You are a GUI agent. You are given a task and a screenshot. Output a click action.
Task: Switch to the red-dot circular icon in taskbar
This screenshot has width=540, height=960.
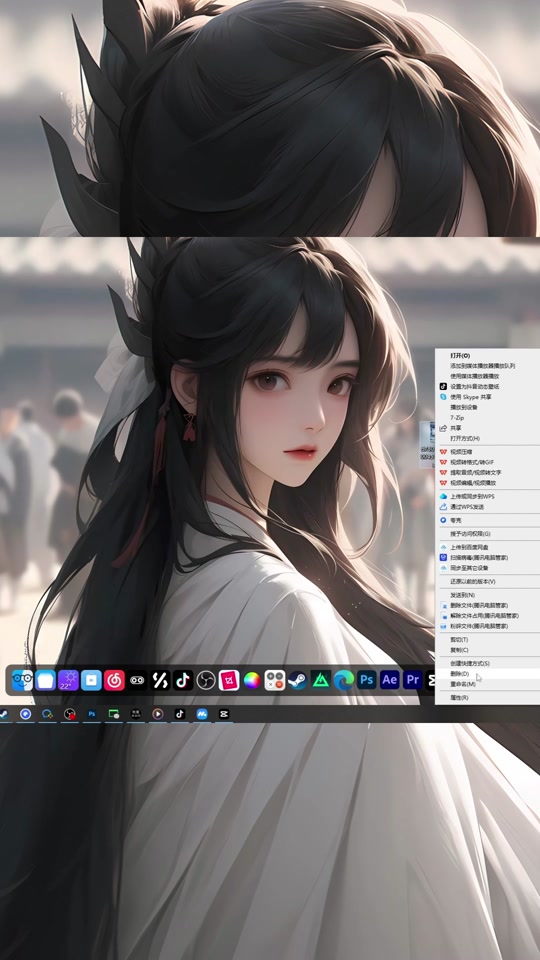coord(70,714)
